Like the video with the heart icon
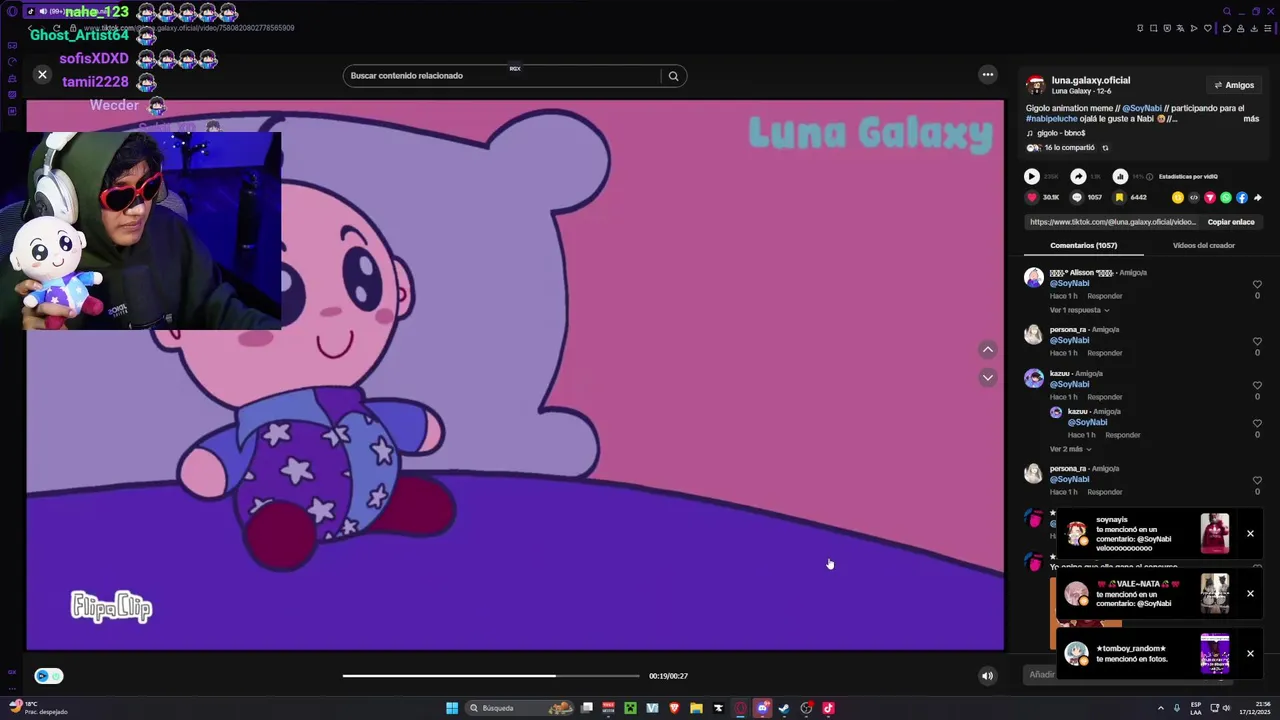The image size is (1280, 720). 1032,197
